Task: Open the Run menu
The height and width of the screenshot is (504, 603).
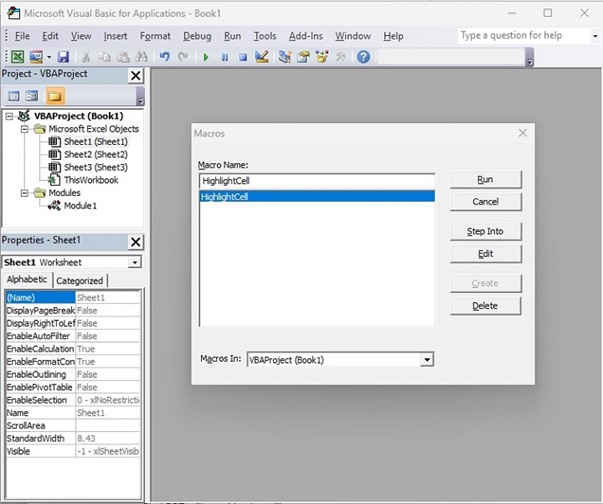Action: point(233,36)
